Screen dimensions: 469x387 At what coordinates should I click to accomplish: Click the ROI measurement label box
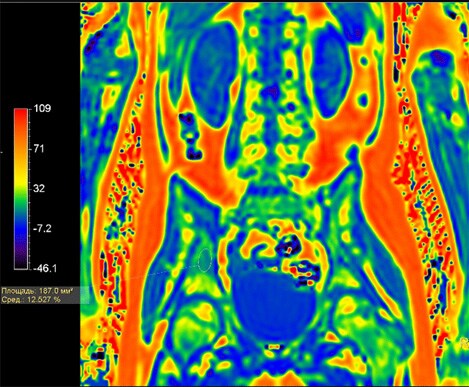45,295
